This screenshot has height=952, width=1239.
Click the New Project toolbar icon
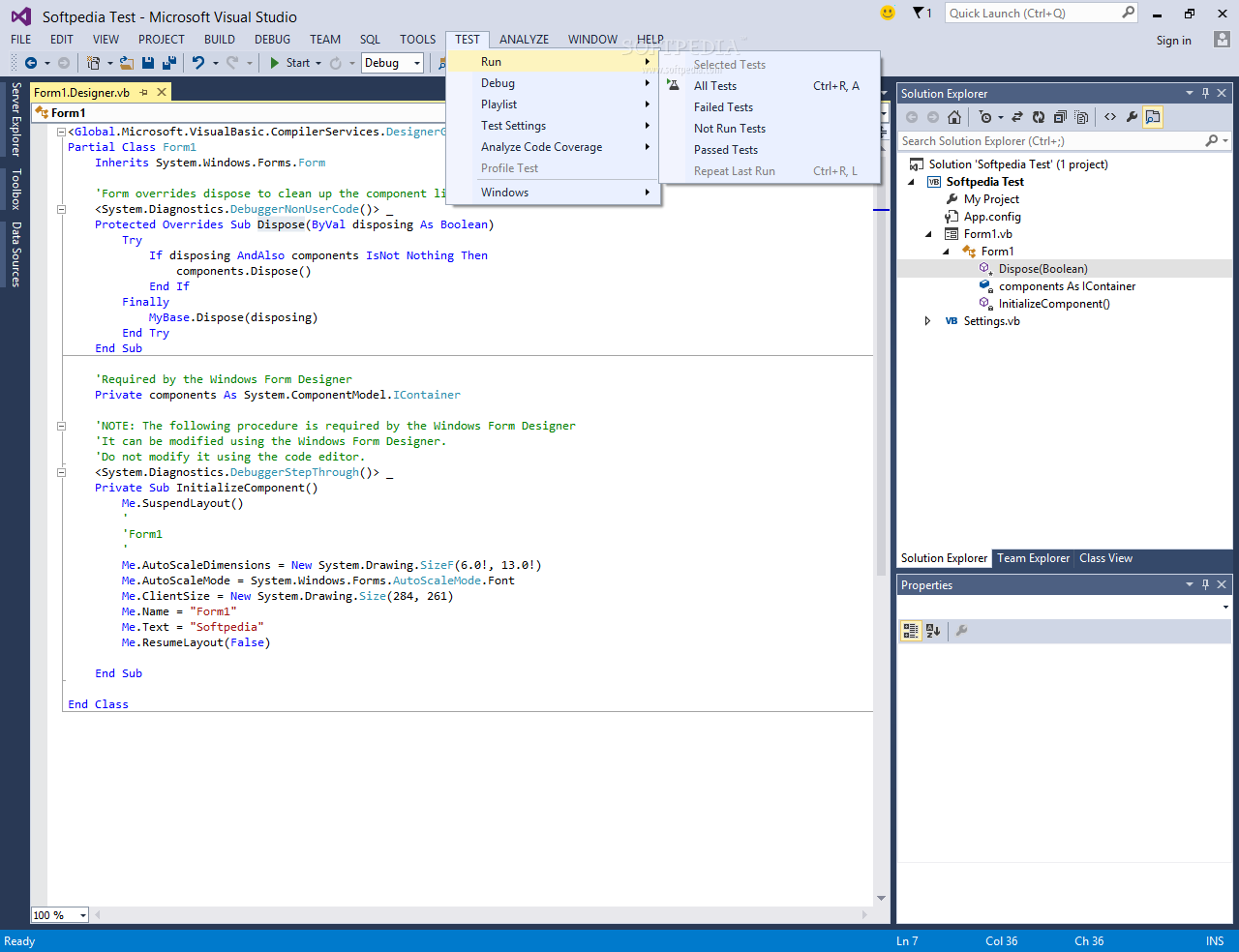click(93, 63)
